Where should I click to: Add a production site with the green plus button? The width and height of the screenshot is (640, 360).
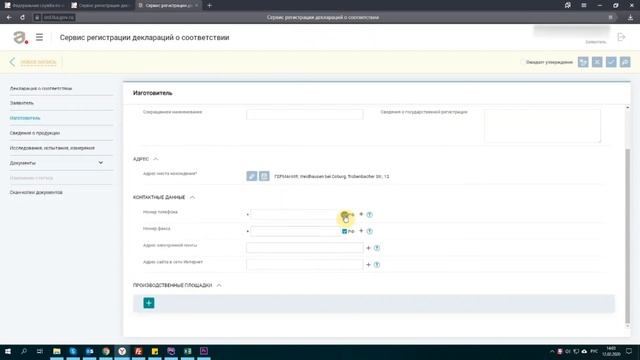(149, 303)
